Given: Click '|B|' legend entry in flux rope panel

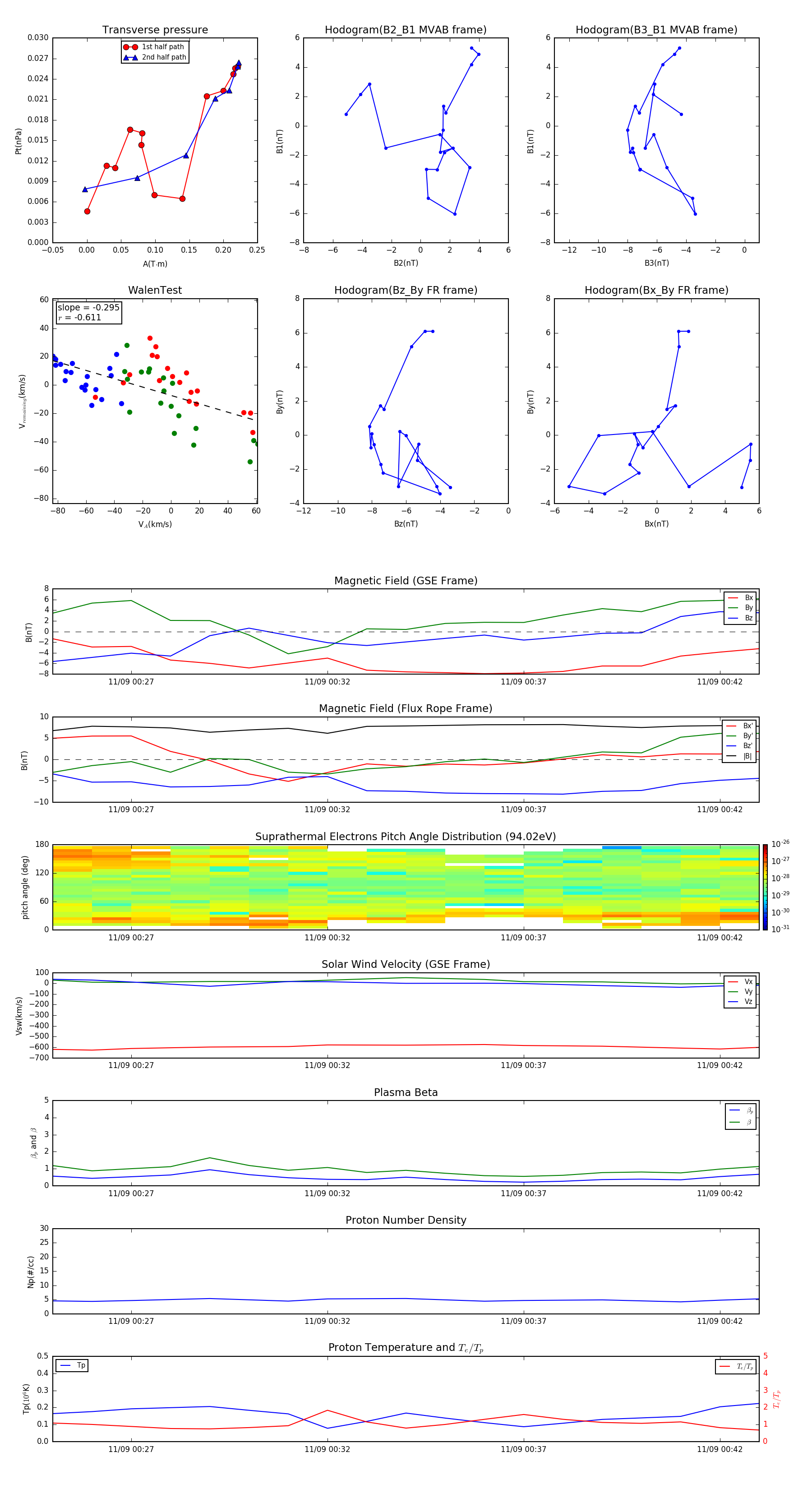Looking at the screenshot, I should pos(740,756).
